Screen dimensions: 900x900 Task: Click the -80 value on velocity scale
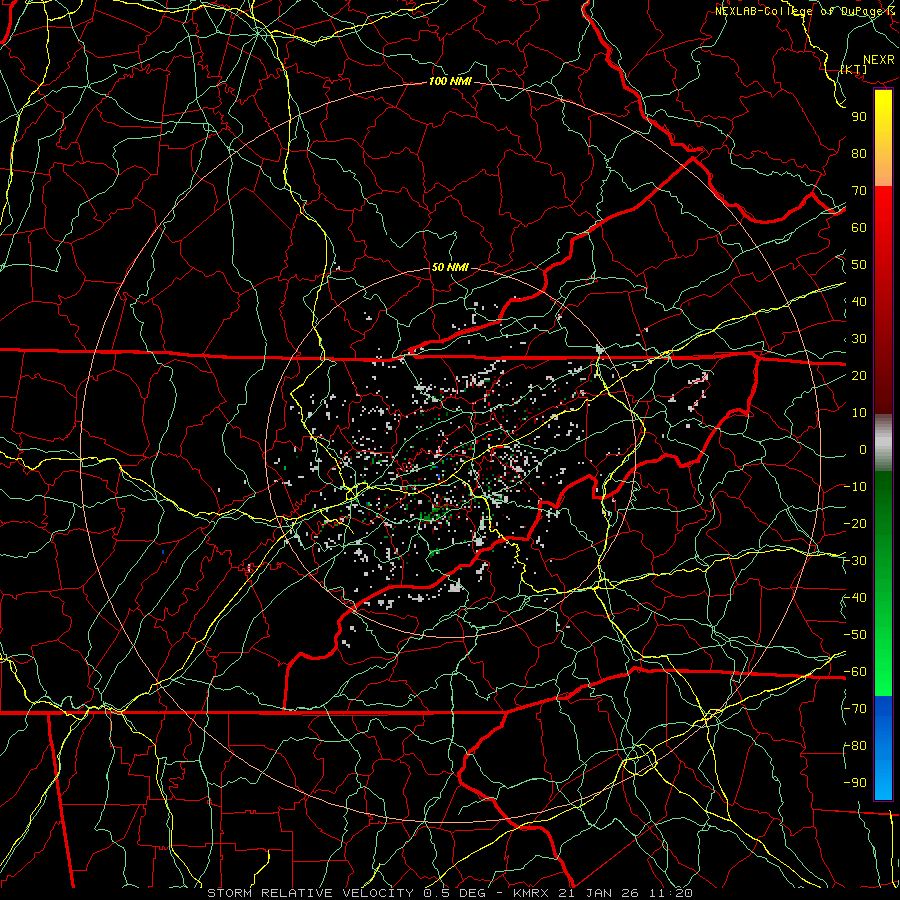point(855,746)
